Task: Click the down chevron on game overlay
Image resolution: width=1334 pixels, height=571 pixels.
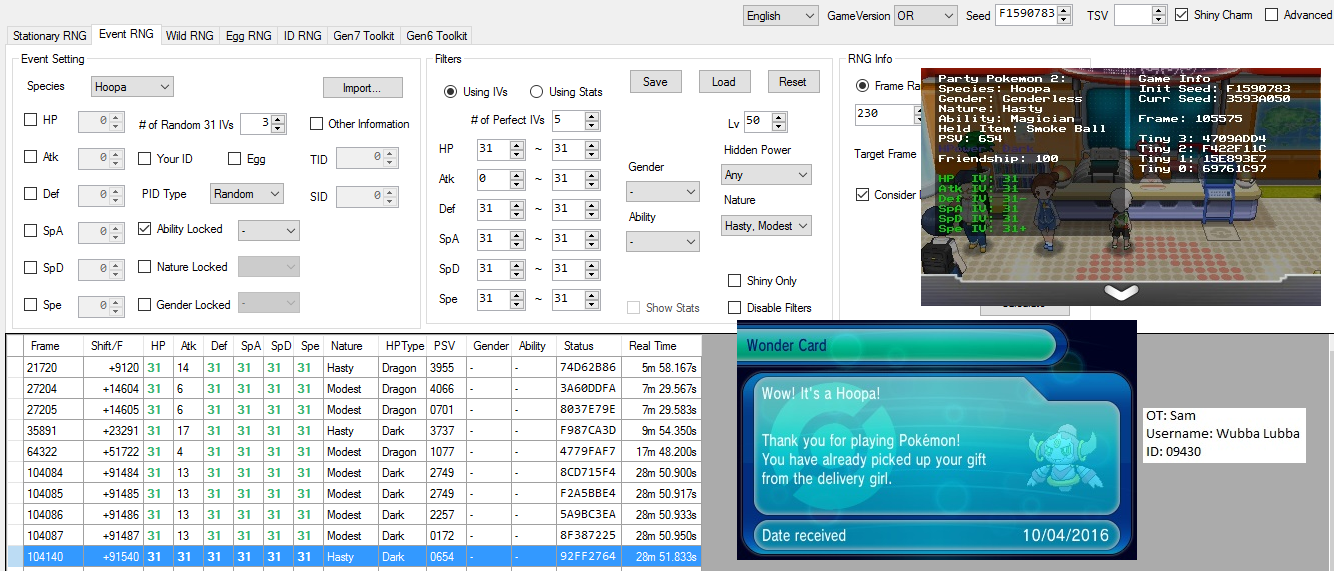Action: click(x=1123, y=292)
